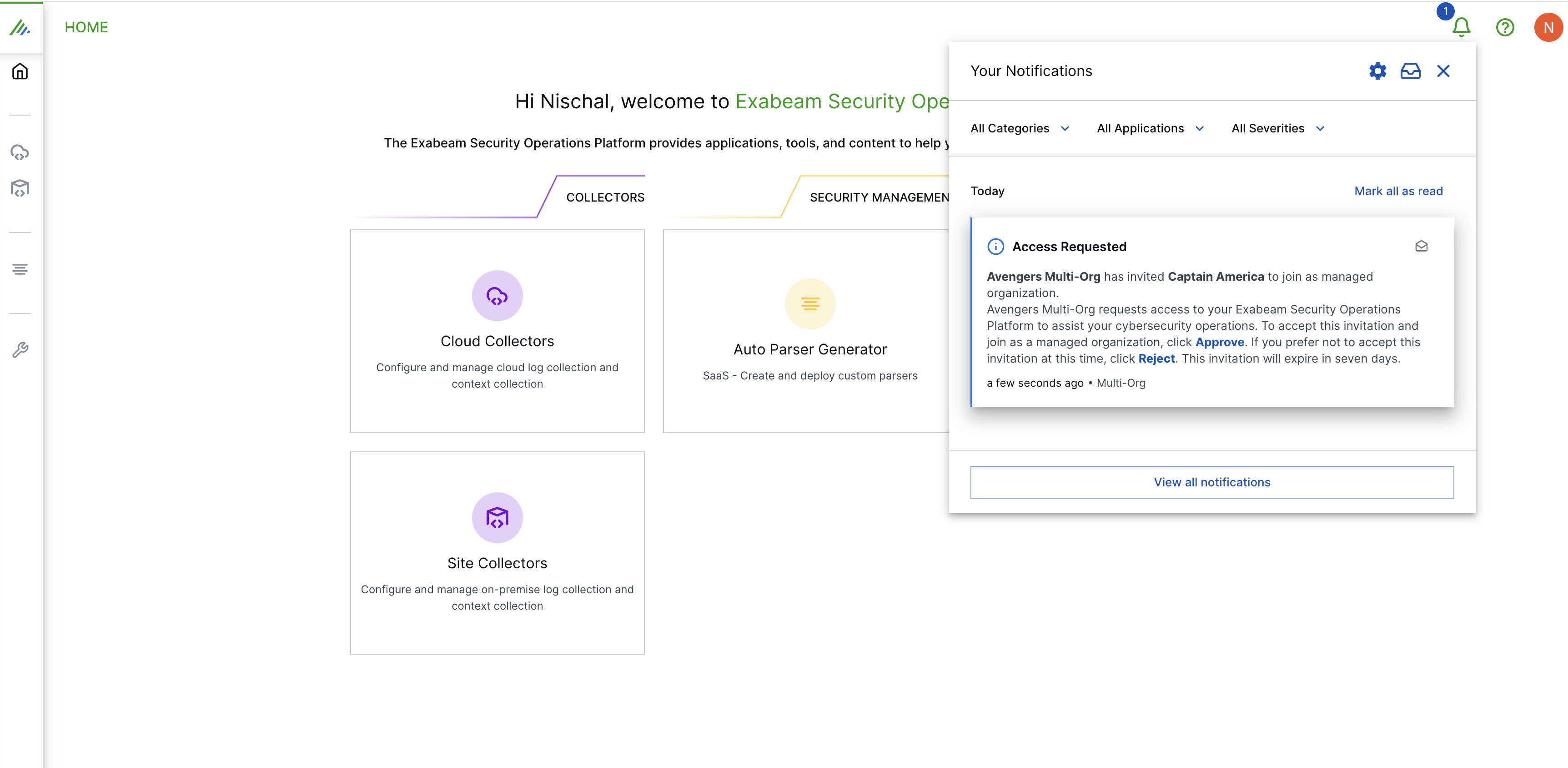
Task: Open Site Collectors from the sidebar icon
Action: tap(20, 188)
